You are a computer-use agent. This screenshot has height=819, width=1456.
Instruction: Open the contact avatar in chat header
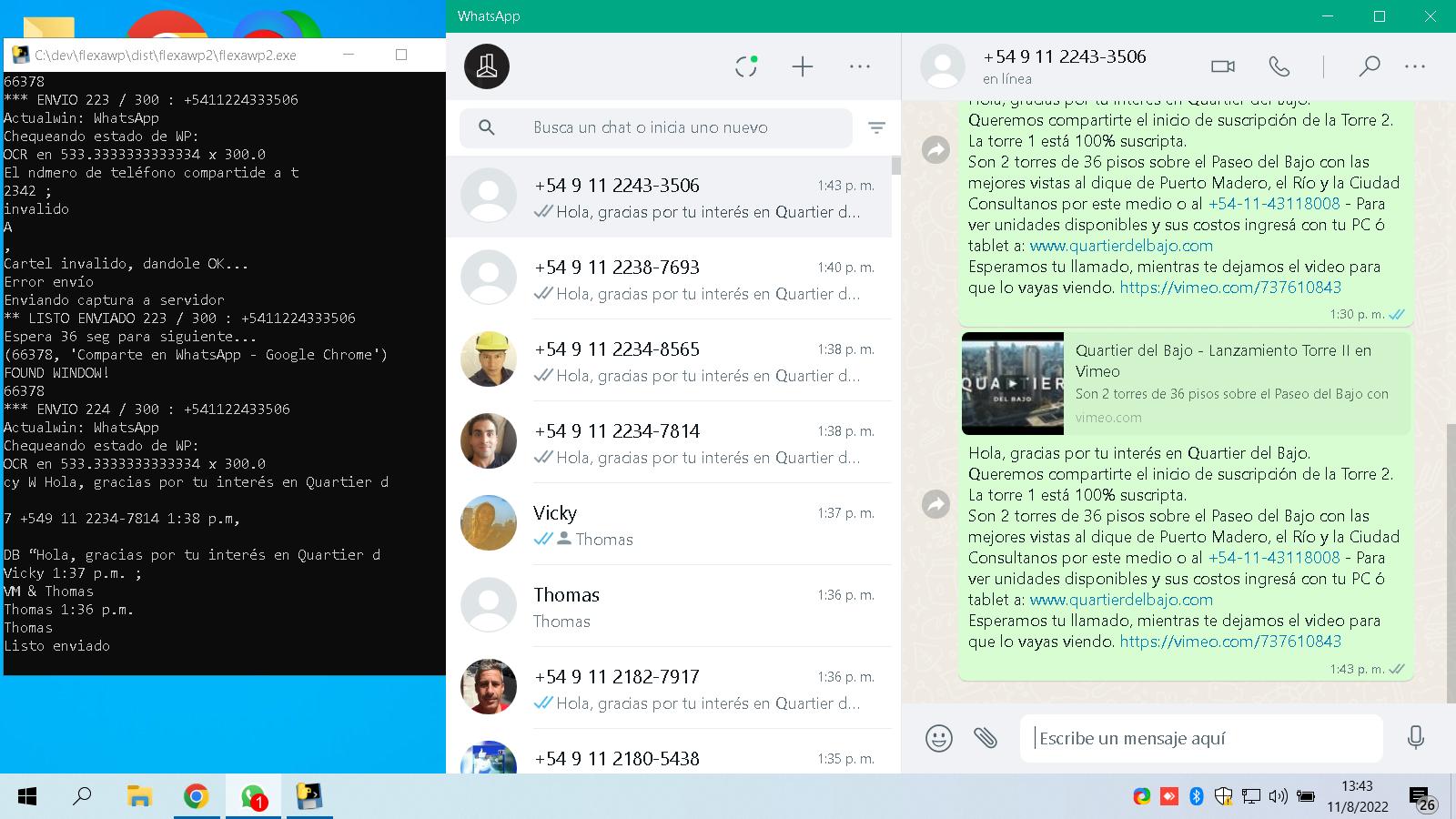click(x=943, y=66)
